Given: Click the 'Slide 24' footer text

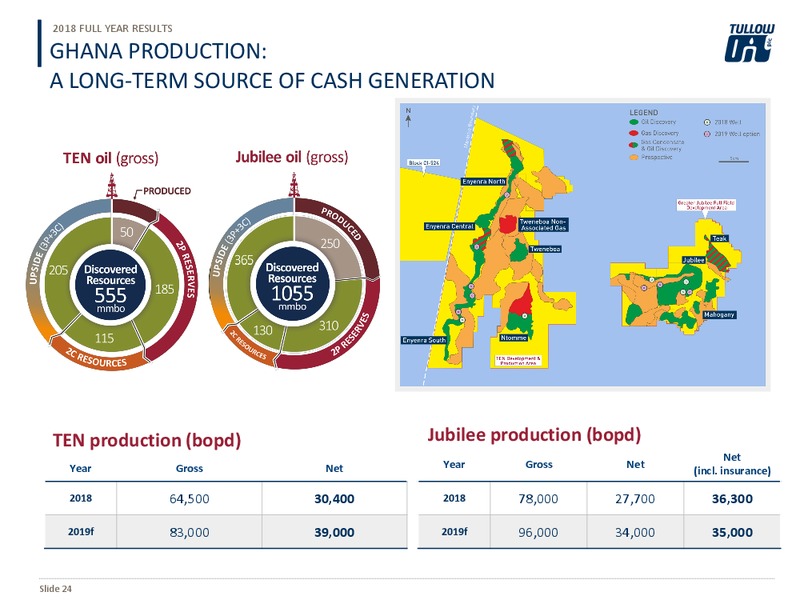Looking at the screenshot, I should pos(56,589).
